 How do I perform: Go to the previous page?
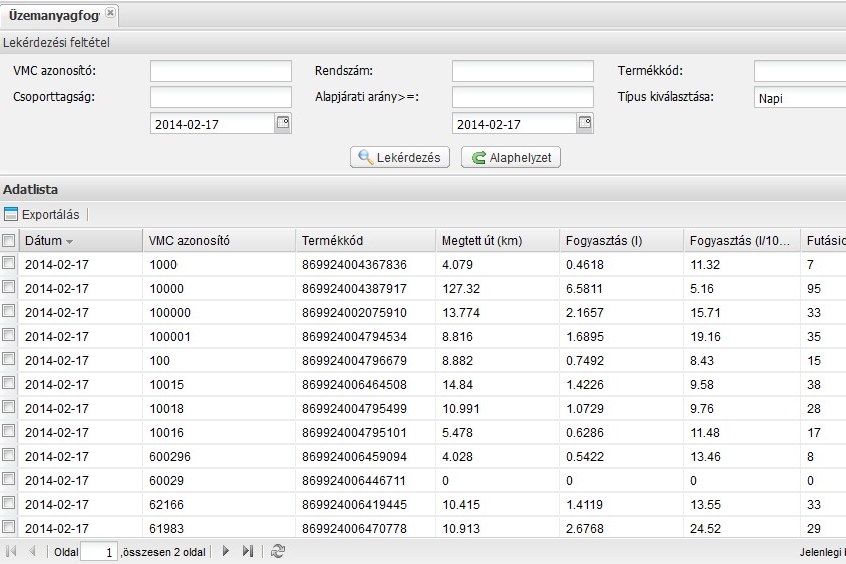[x=32, y=551]
